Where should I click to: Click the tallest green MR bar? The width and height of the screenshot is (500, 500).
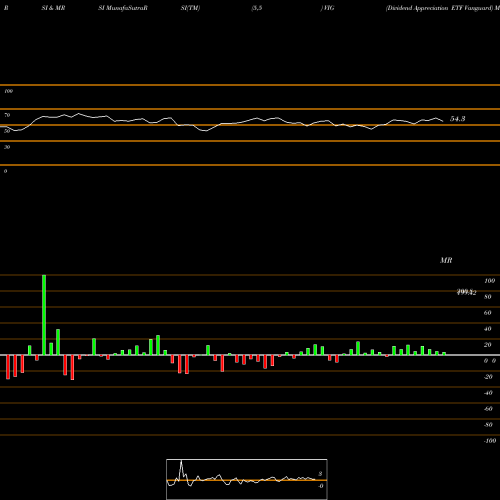(44, 315)
